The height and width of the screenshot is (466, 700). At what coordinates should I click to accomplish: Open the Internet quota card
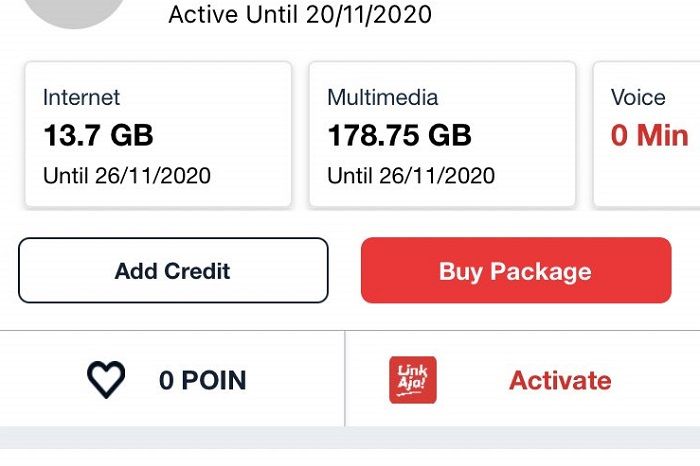(158, 134)
